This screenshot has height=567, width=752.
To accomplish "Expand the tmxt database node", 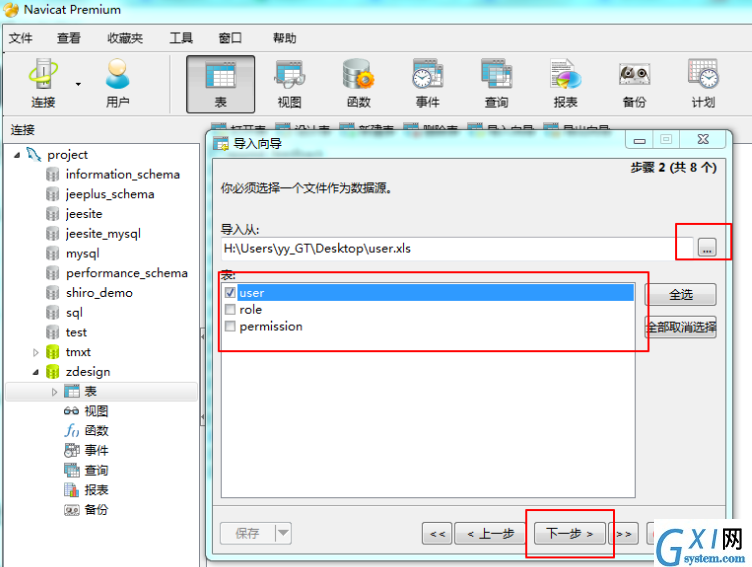I will point(35,353).
